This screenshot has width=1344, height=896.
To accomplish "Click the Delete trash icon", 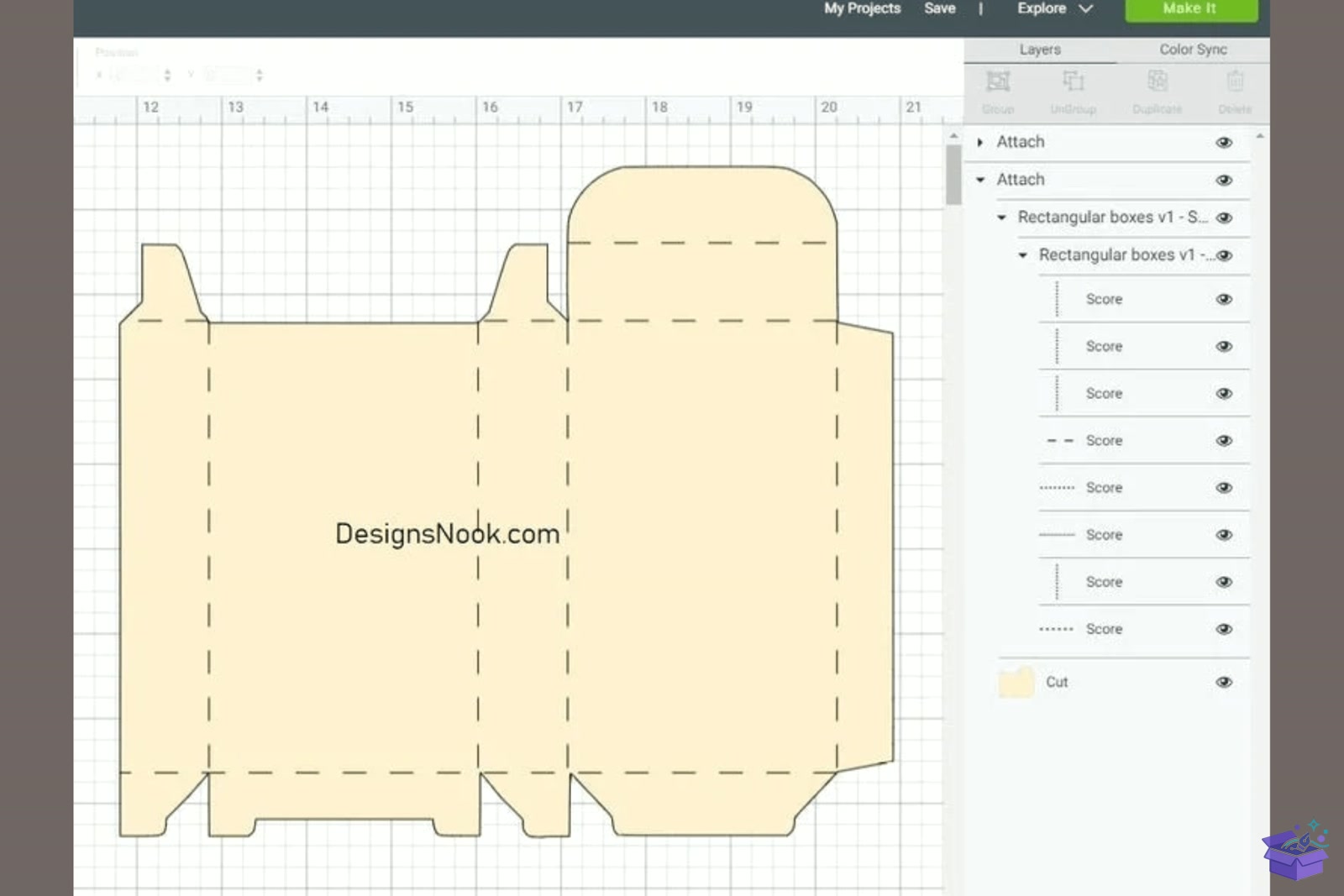I will (x=1235, y=81).
